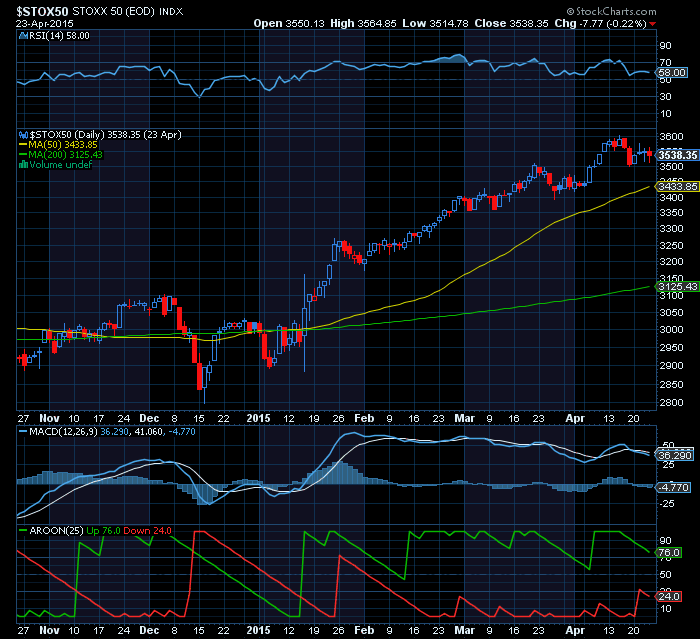Click the Apr label on price time axis
This screenshot has width=700, height=639.
[x=575, y=418]
